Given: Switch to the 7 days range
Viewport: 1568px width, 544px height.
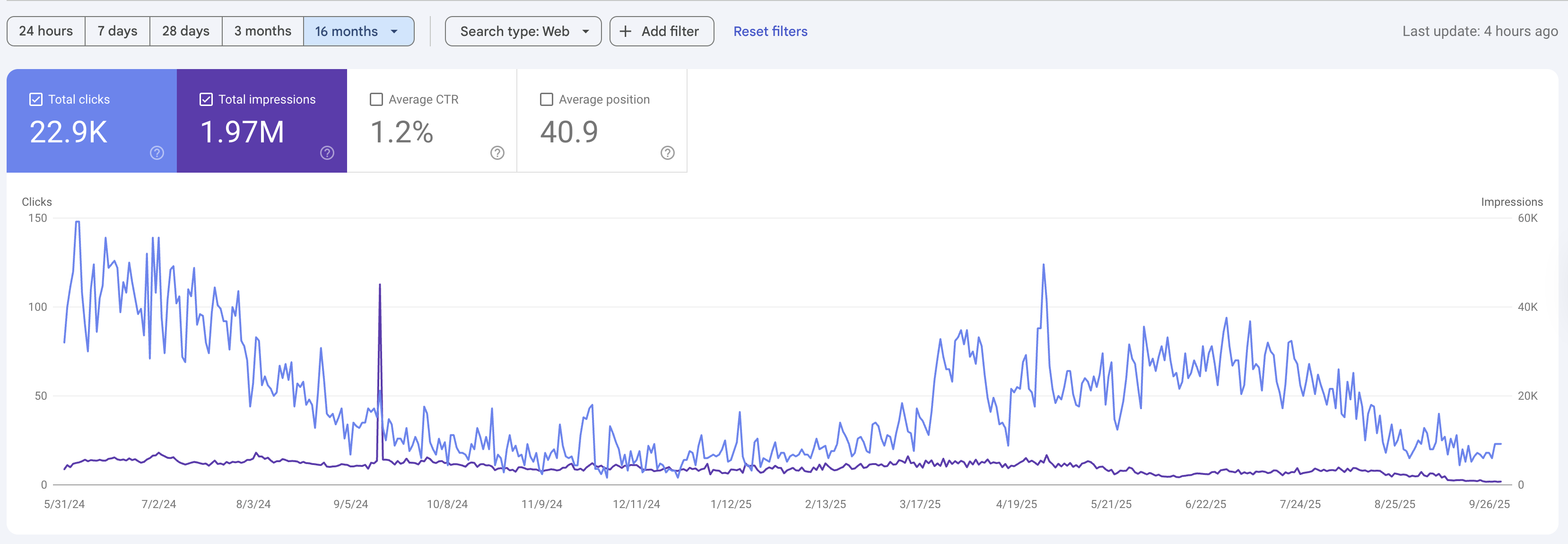Looking at the screenshot, I should pyautogui.click(x=117, y=32).
